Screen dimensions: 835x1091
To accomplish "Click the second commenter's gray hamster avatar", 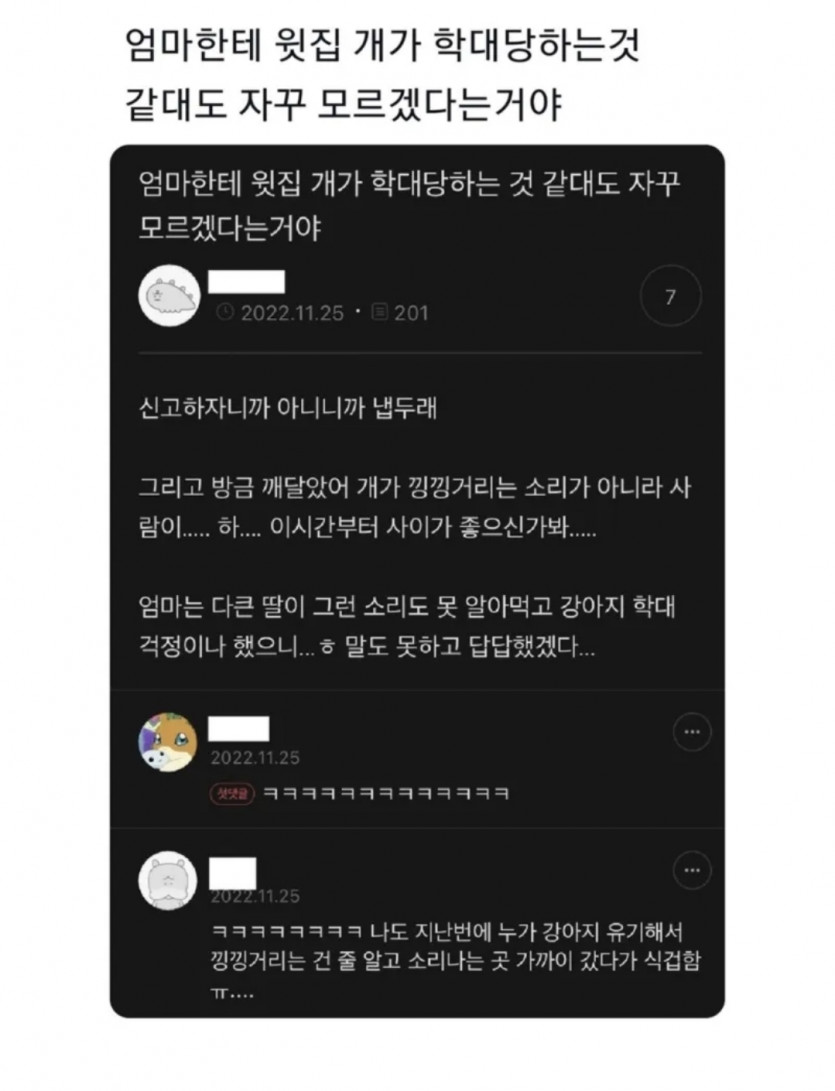I will 168,880.
